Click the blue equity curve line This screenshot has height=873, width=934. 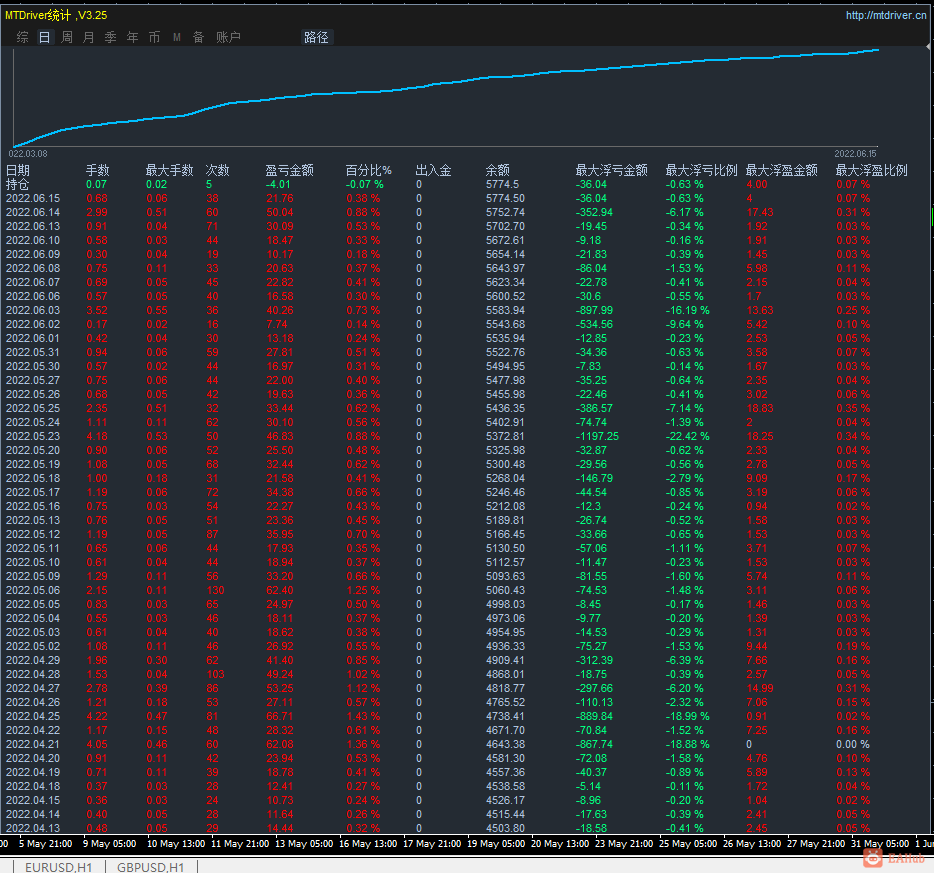446,83
